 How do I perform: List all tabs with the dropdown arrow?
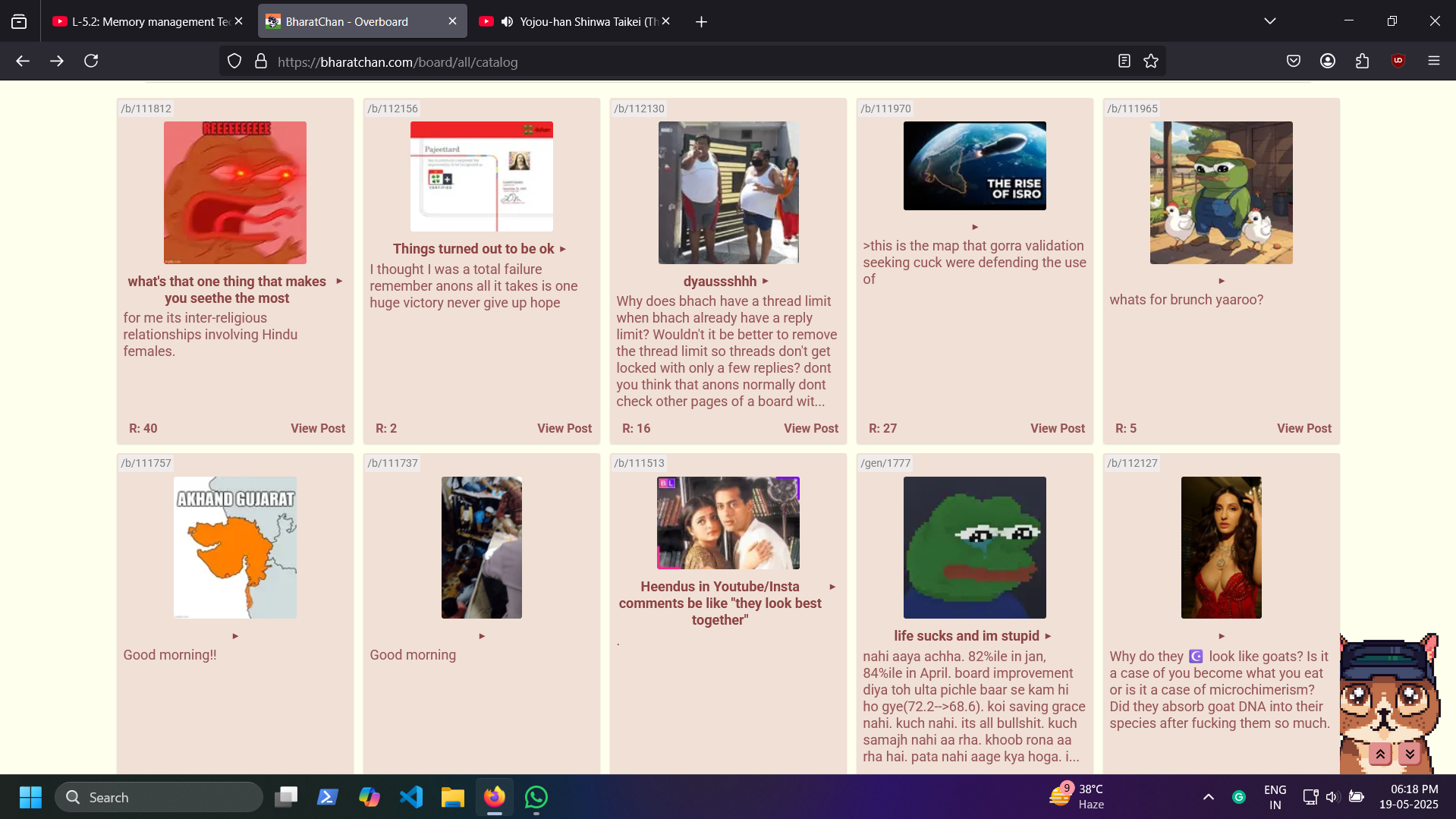tap(1270, 21)
